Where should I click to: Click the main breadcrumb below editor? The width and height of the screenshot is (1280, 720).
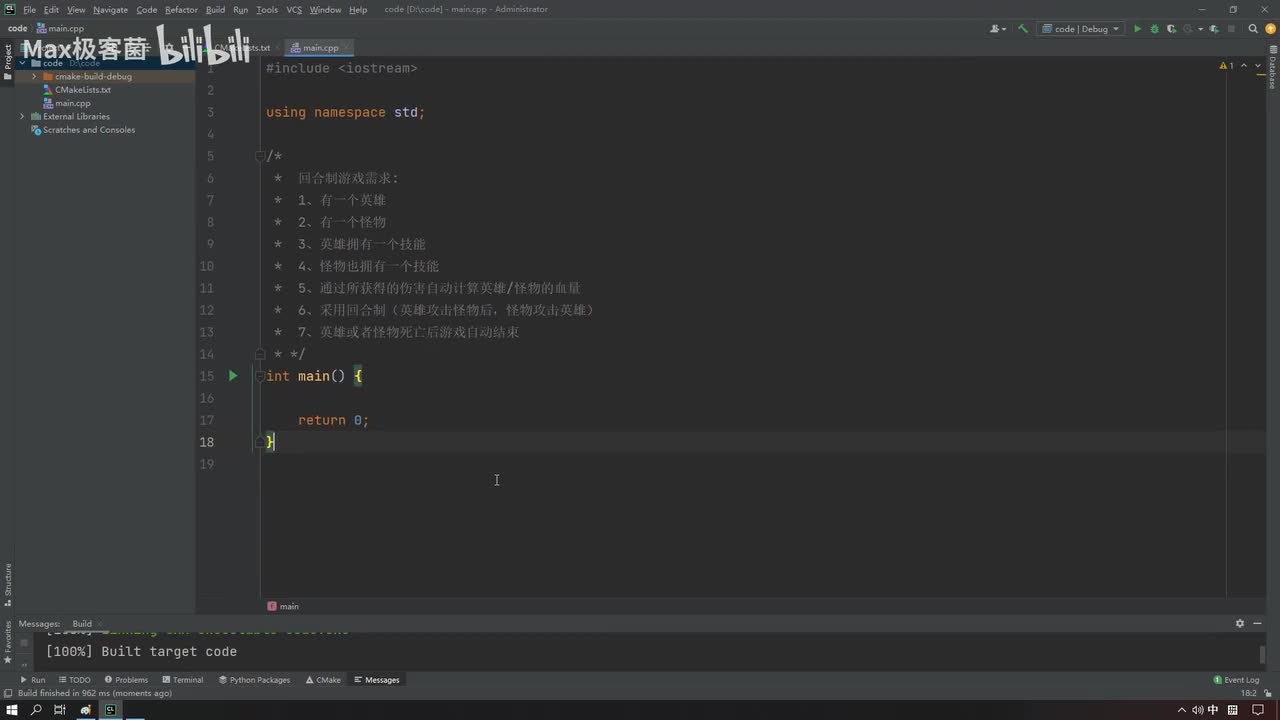283,606
